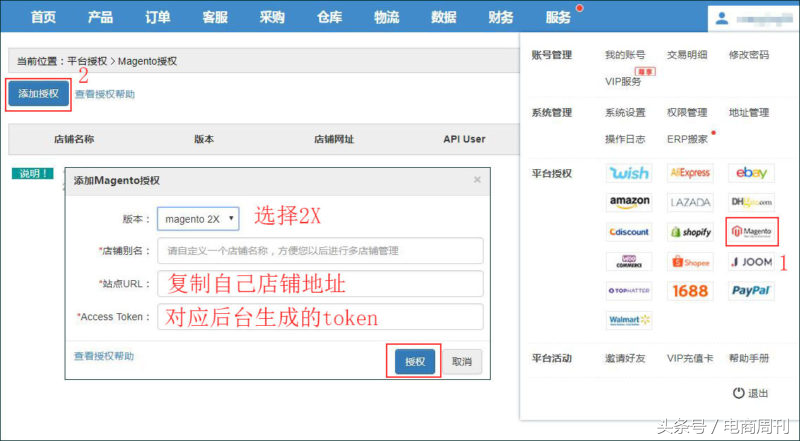Click the 站点URL input field

click(320, 284)
